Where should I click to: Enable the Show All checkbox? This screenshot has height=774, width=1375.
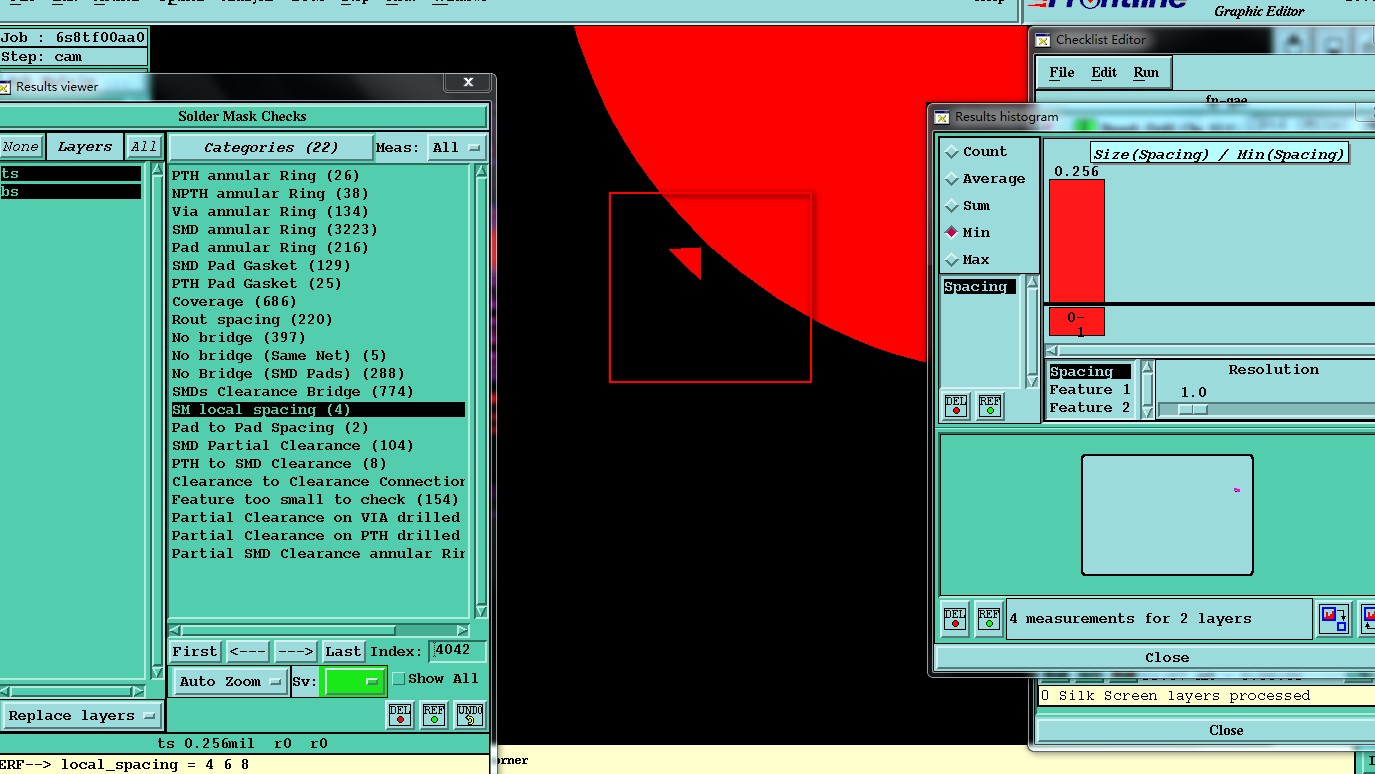click(x=399, y=679)
